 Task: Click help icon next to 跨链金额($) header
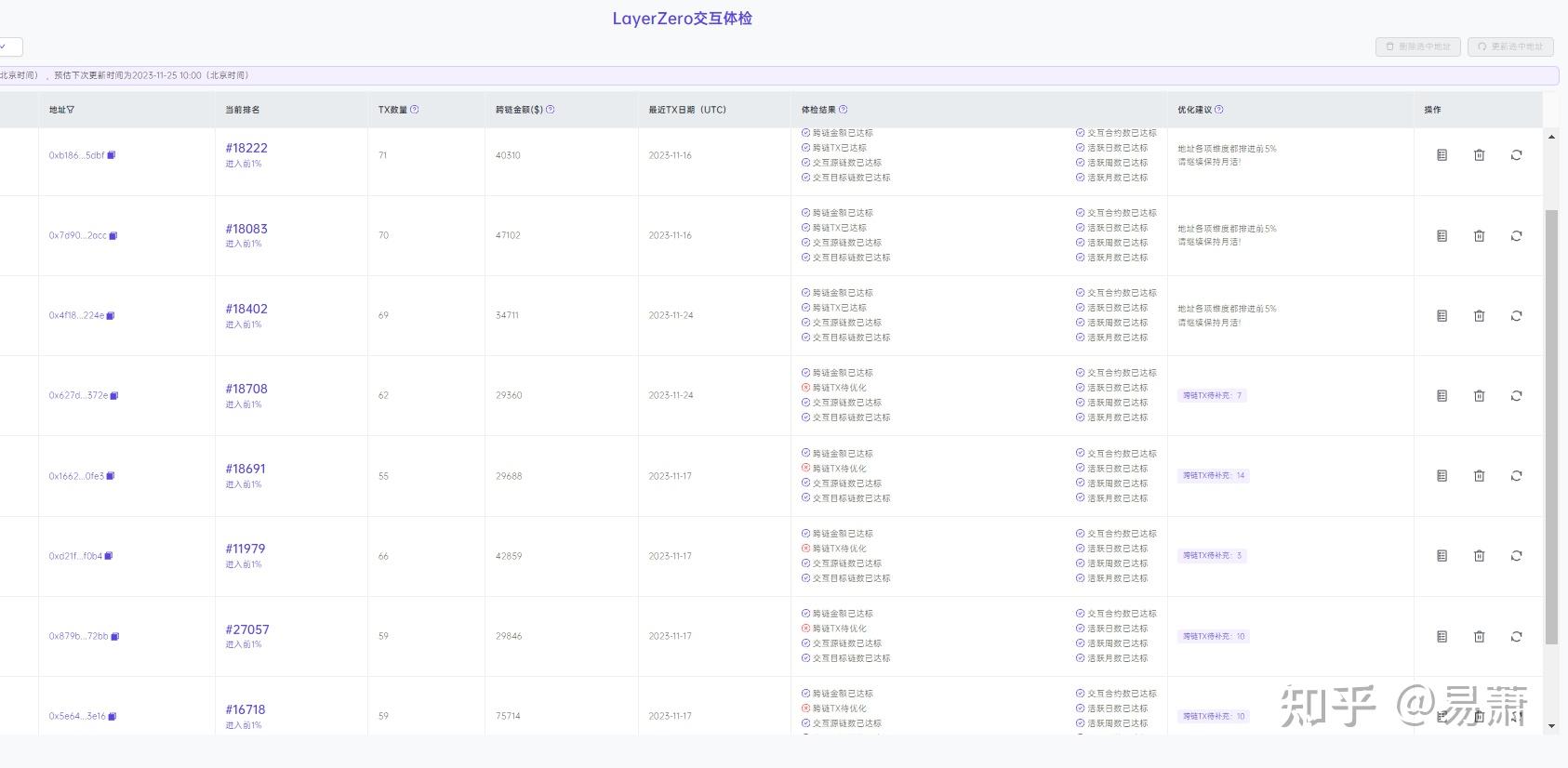(x=551, y=110)
